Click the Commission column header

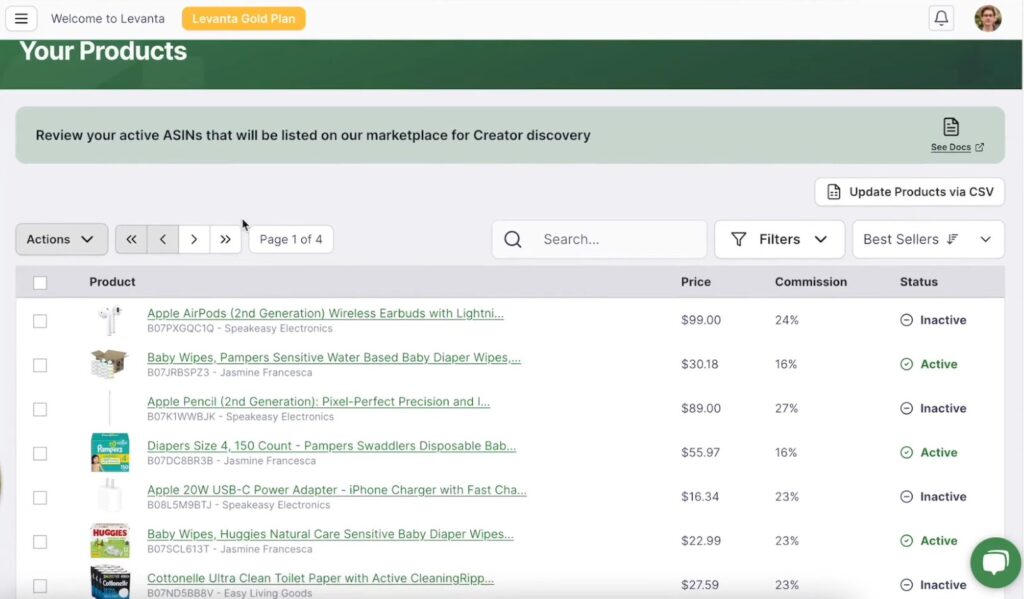[810, 282]
